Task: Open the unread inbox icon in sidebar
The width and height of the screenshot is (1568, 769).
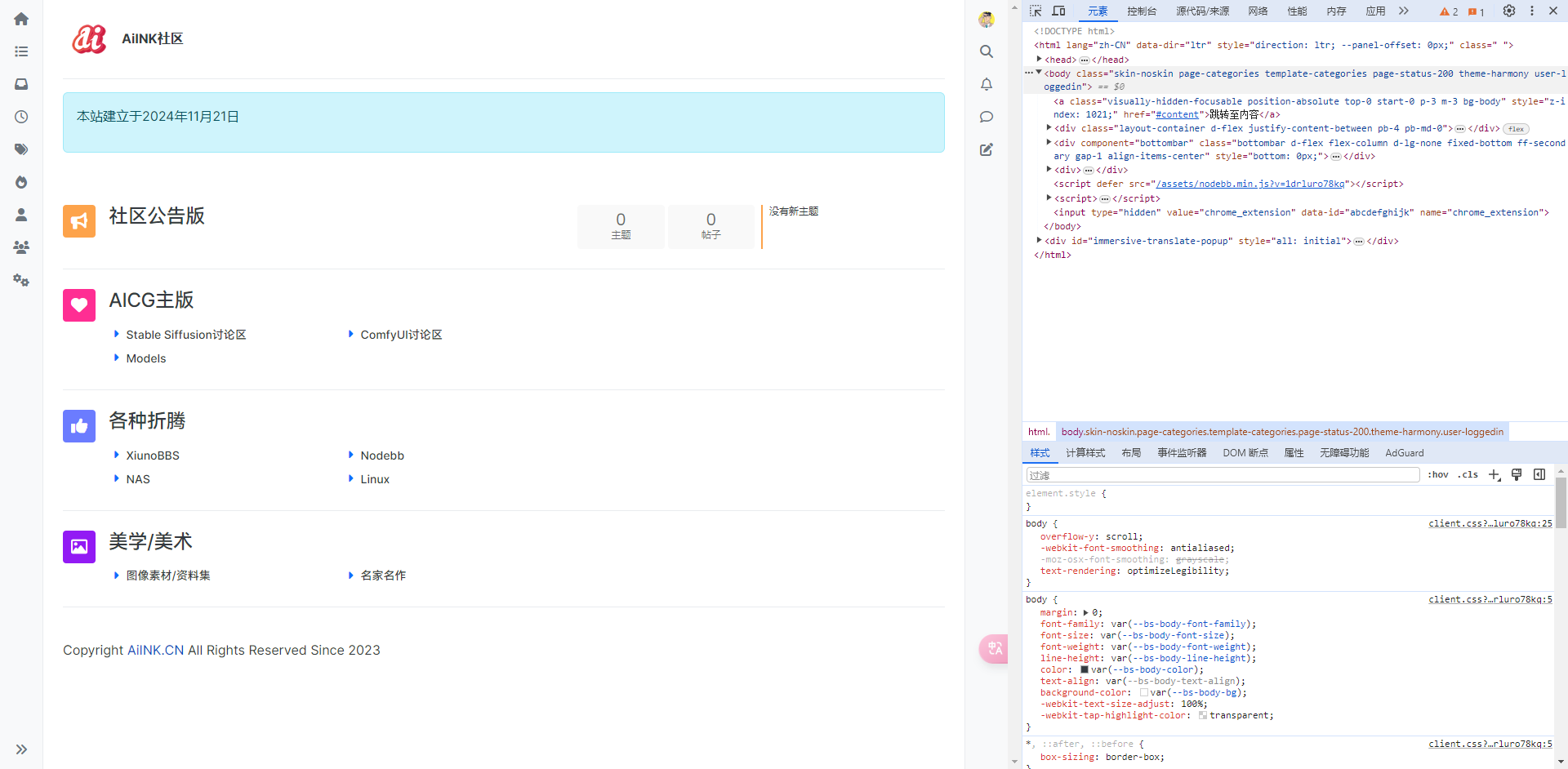Action: (21, 84)
